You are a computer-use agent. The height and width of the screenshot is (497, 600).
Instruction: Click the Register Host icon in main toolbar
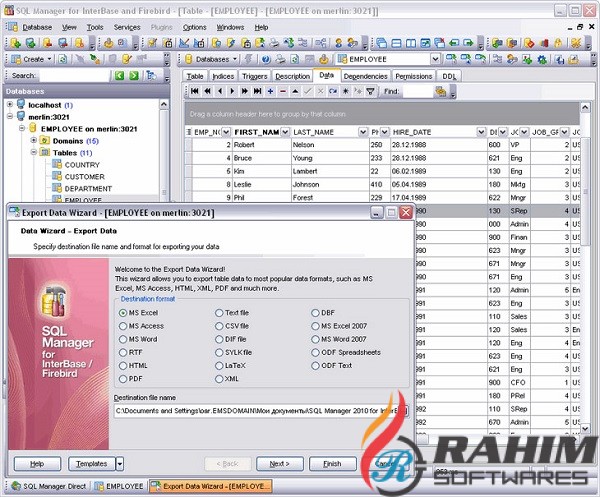coord(31,43)
